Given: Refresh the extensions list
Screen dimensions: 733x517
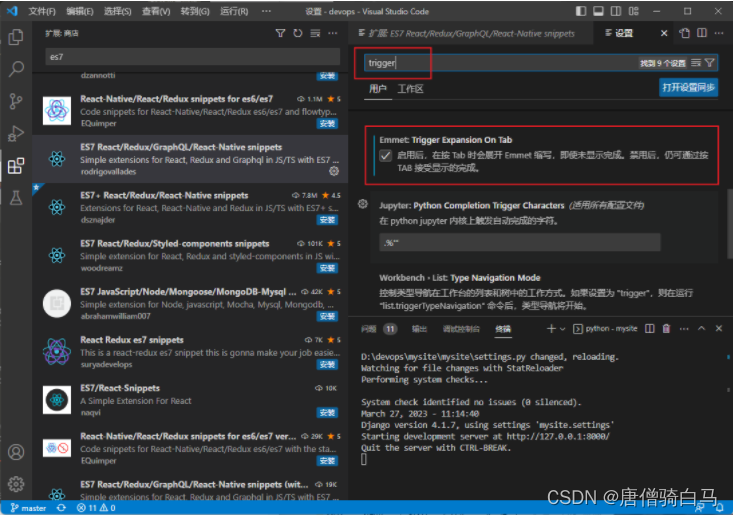Looking at the screenshot, I should pyautogui.click(x=297, y=33).
